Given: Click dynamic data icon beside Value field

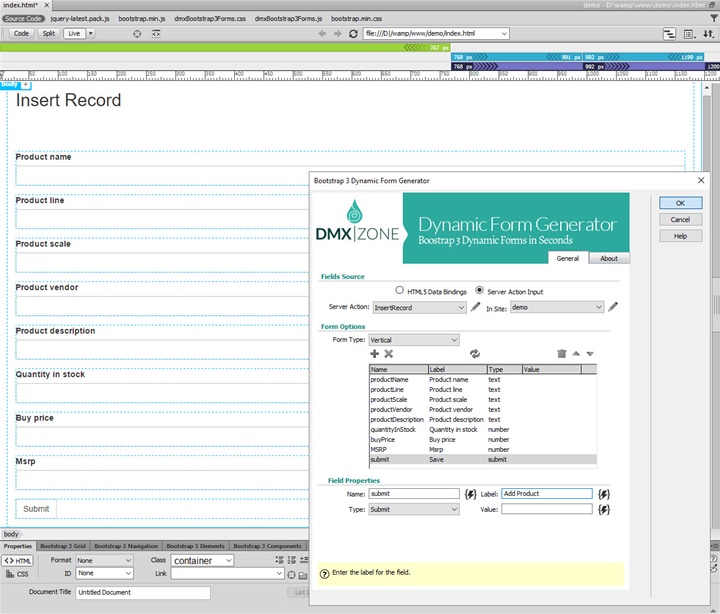Looking at the screenshot, I should [604, 509].
